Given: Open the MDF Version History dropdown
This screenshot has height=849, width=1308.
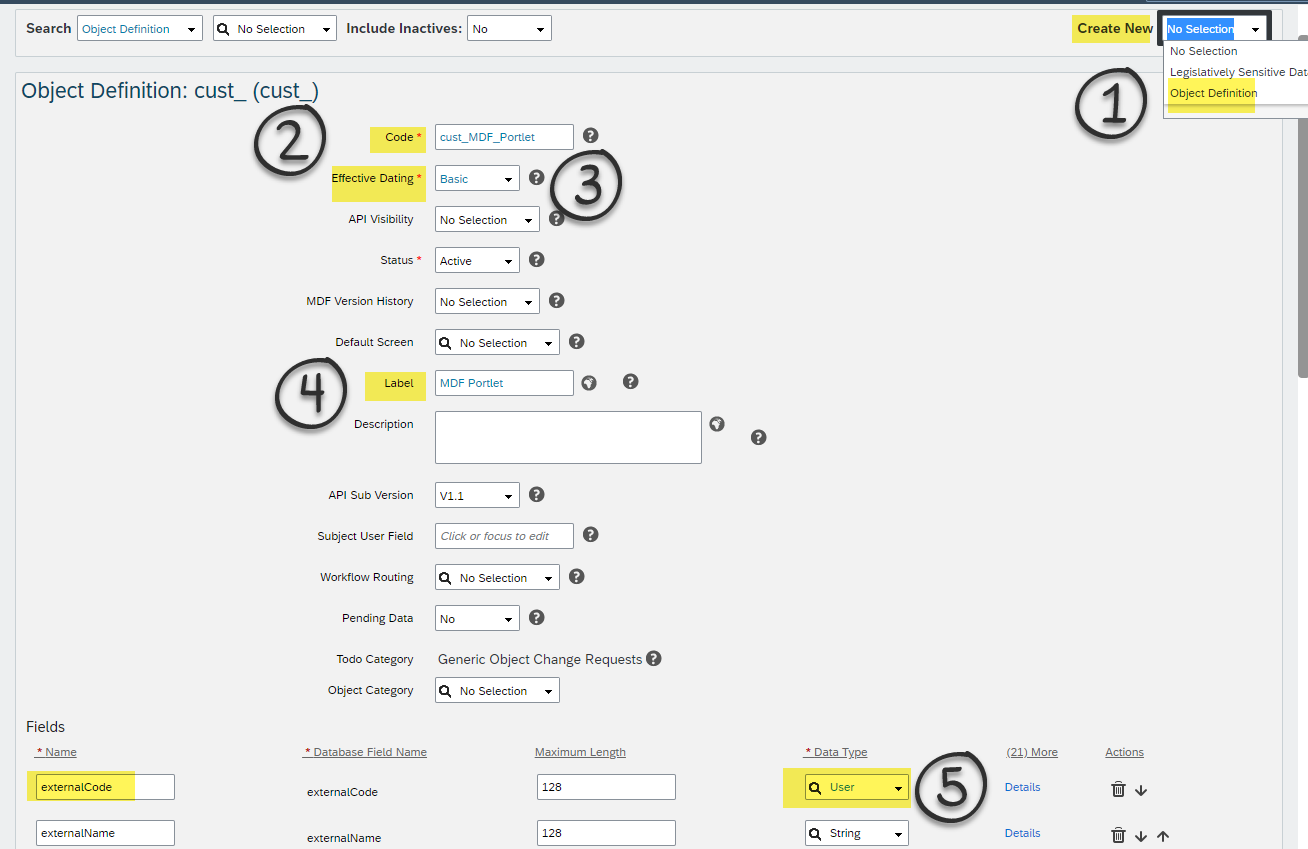Looking at the screenshot, I should pyautogui.click(x=487, y=302).
